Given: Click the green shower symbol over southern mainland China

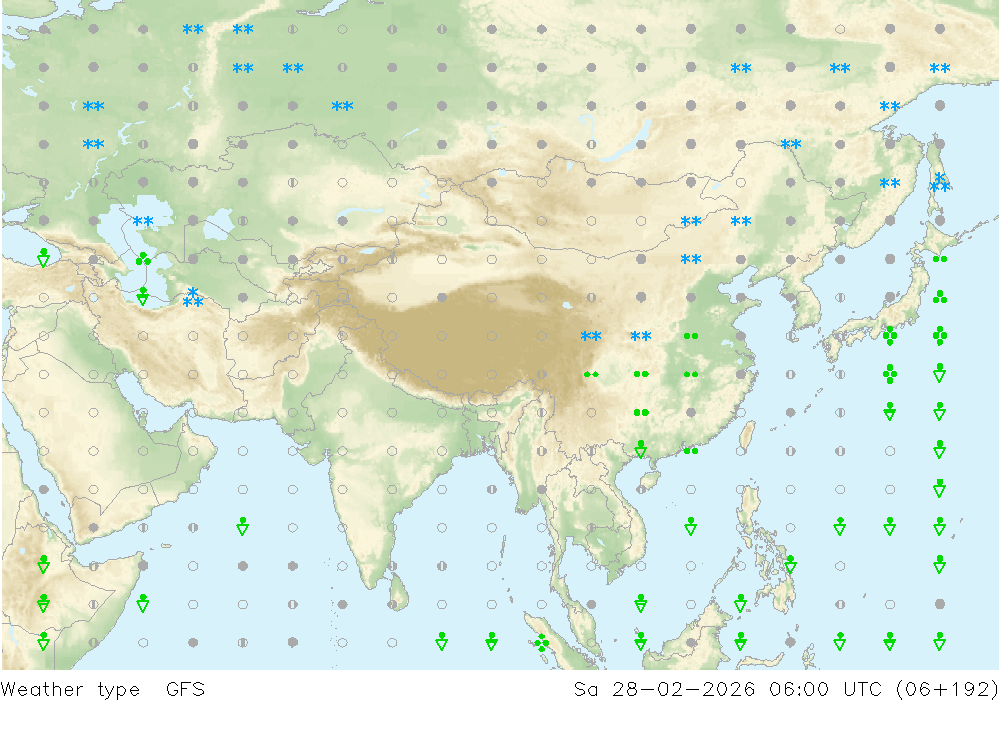Looking at the screenshot, I should pyautogui.click(x=641, y=450).
